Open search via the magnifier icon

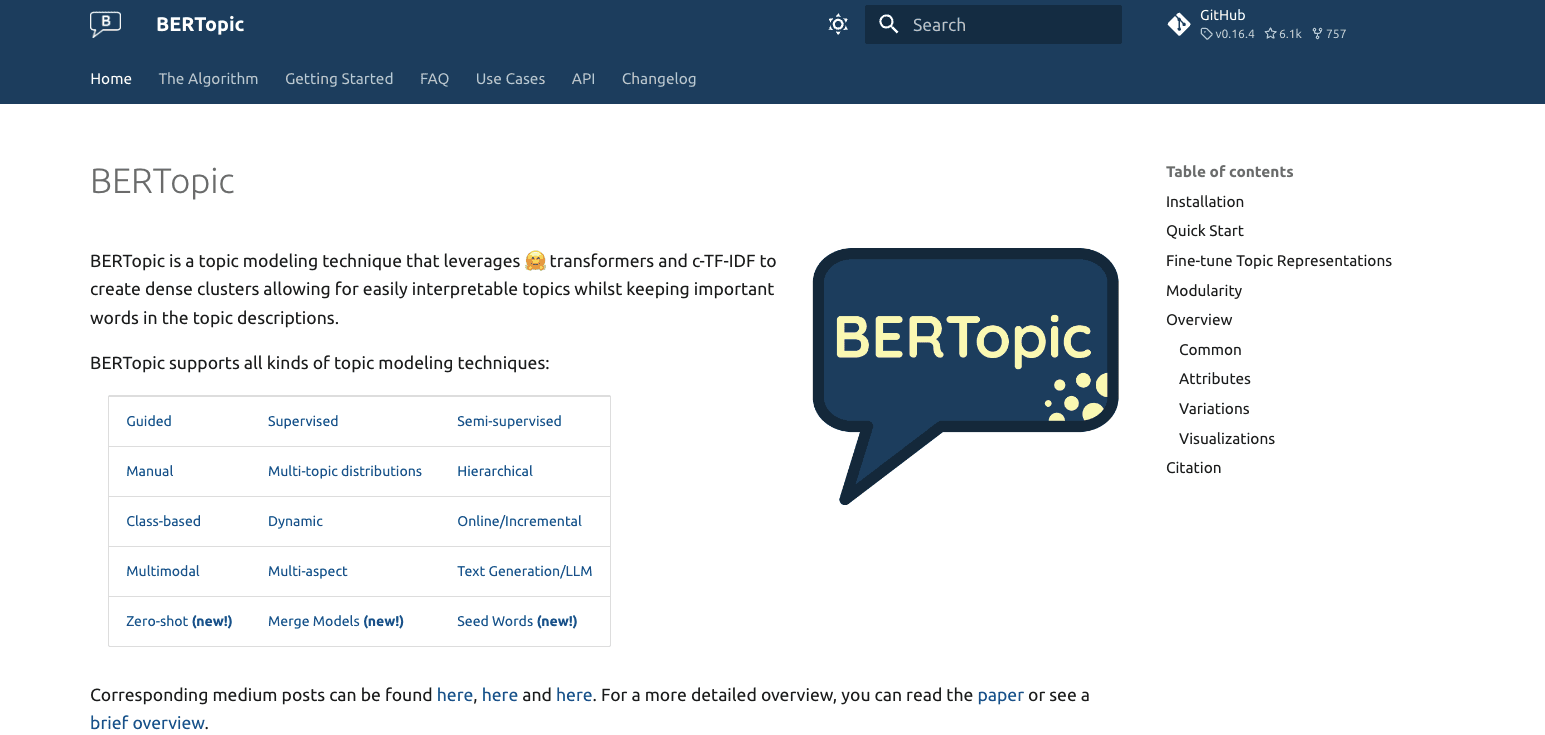pyautogui.click(x=889, y=23)
